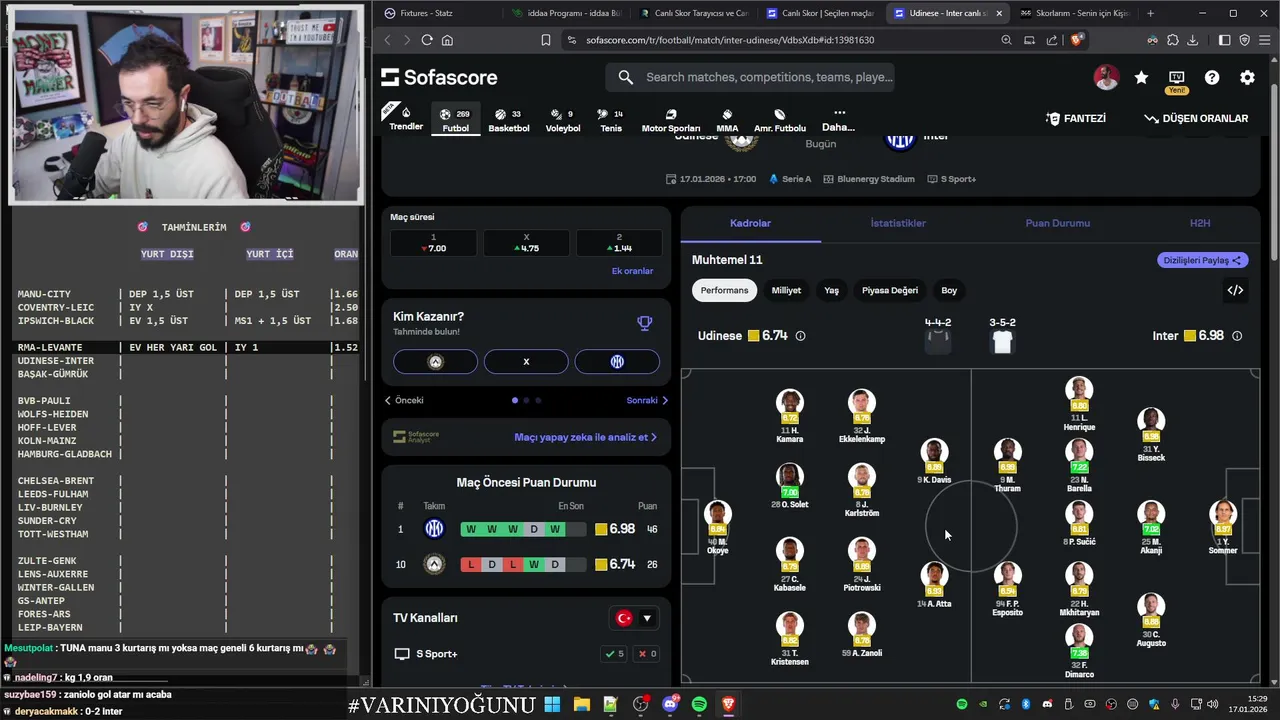
Task: Bookmark this page in browser
Action: tap(545, 40)
